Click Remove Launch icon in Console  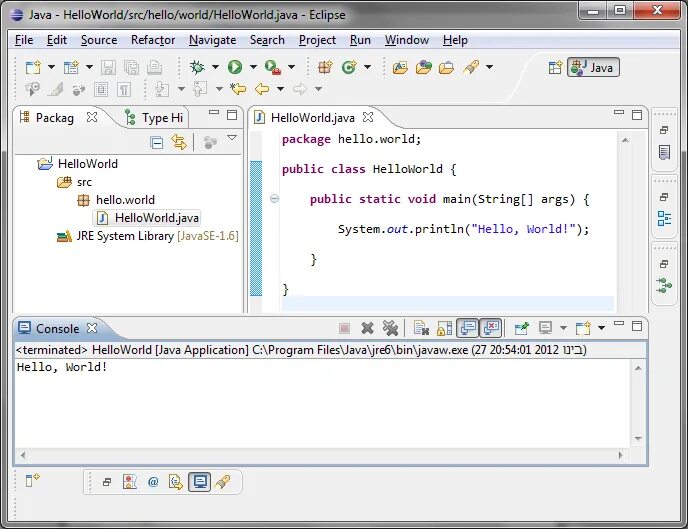pyautogui.click(x=367, y=328)
